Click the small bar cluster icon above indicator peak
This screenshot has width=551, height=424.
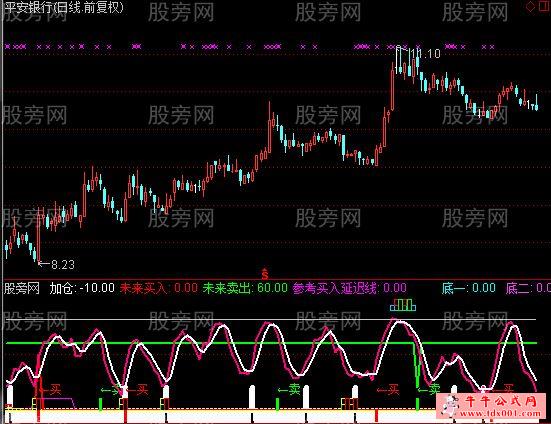pos(403,305)
